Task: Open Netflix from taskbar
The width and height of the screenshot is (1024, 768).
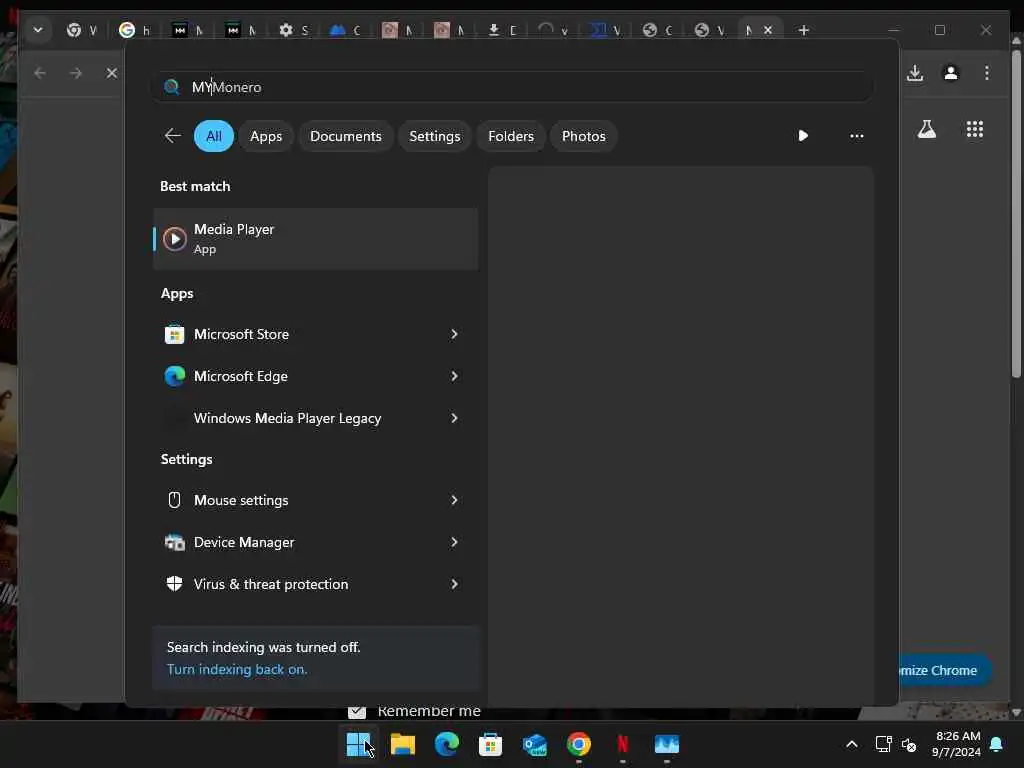Action: tap(622, 744)
